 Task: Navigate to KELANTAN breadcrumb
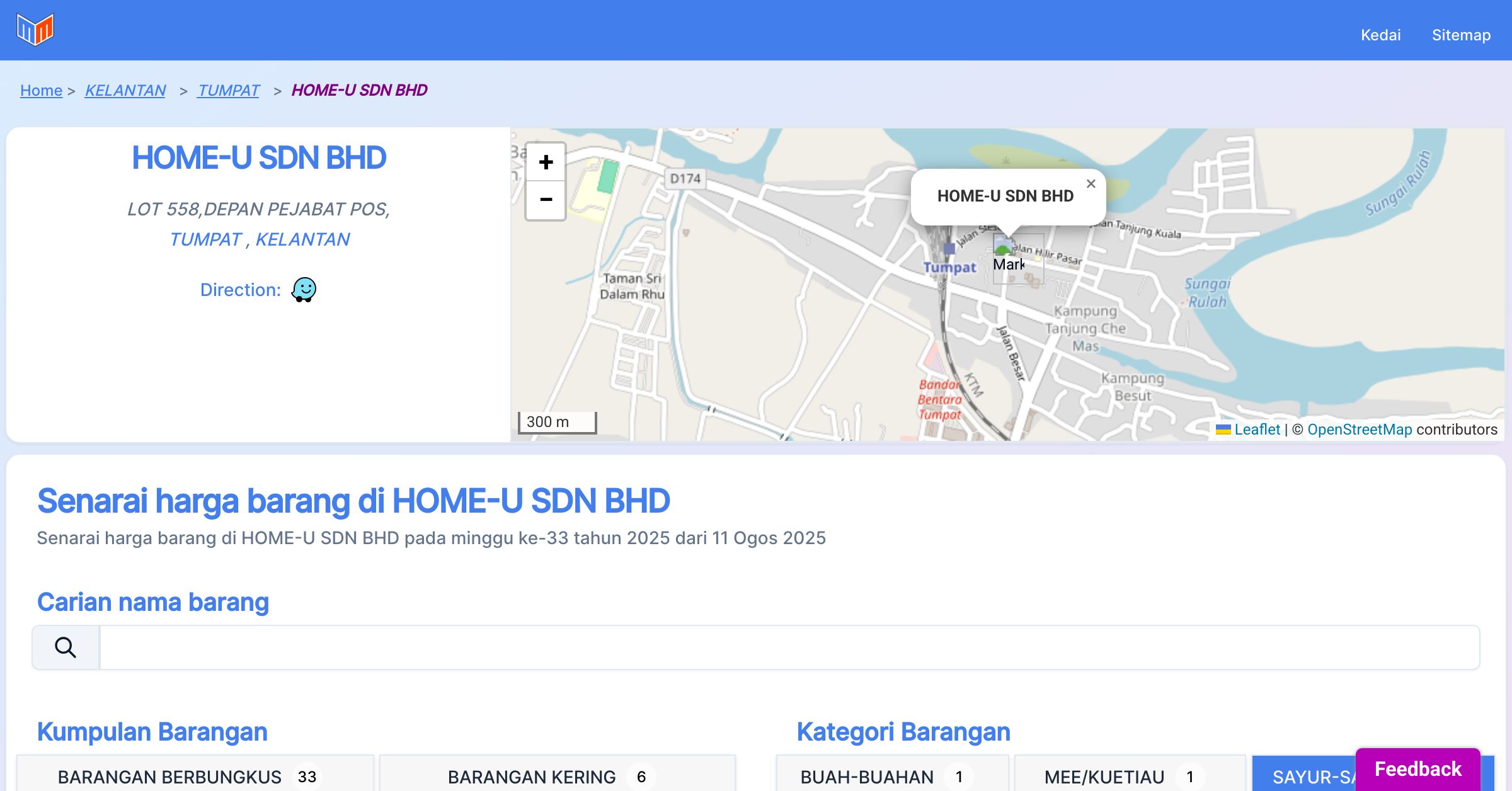pyautogui.click(x=125, y=91)
